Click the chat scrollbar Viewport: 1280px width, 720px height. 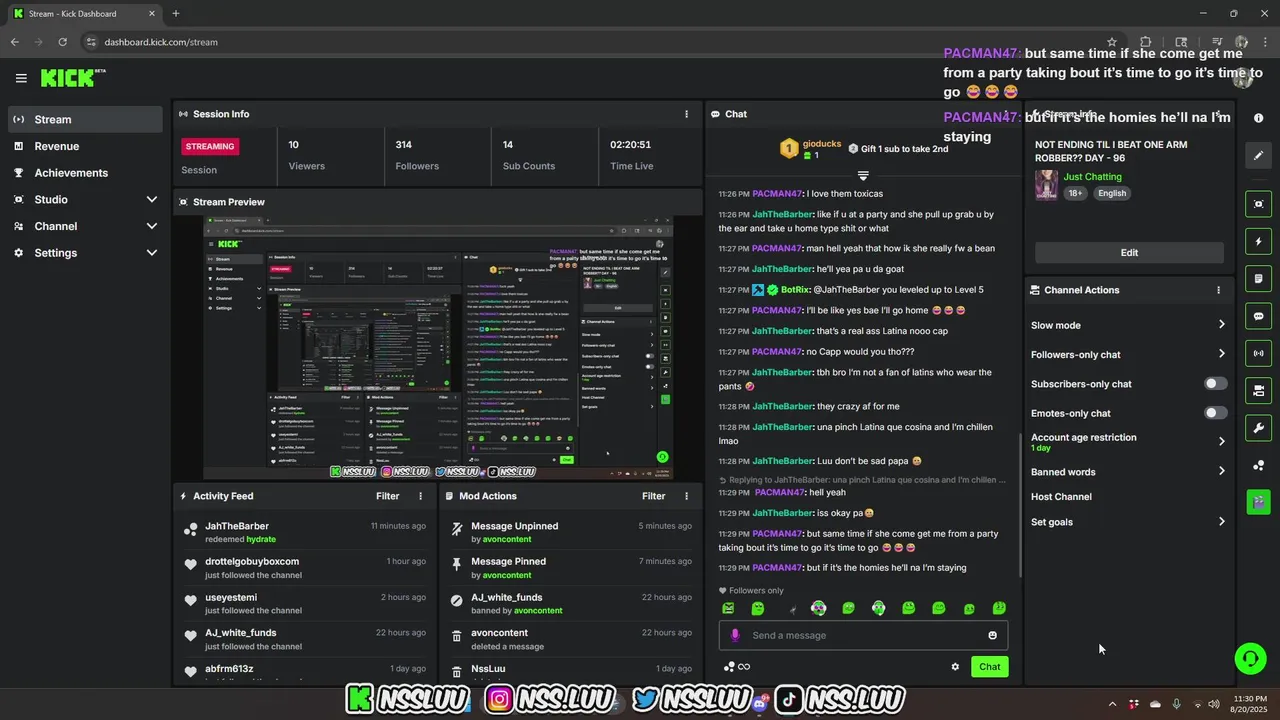coord(1020,505)
